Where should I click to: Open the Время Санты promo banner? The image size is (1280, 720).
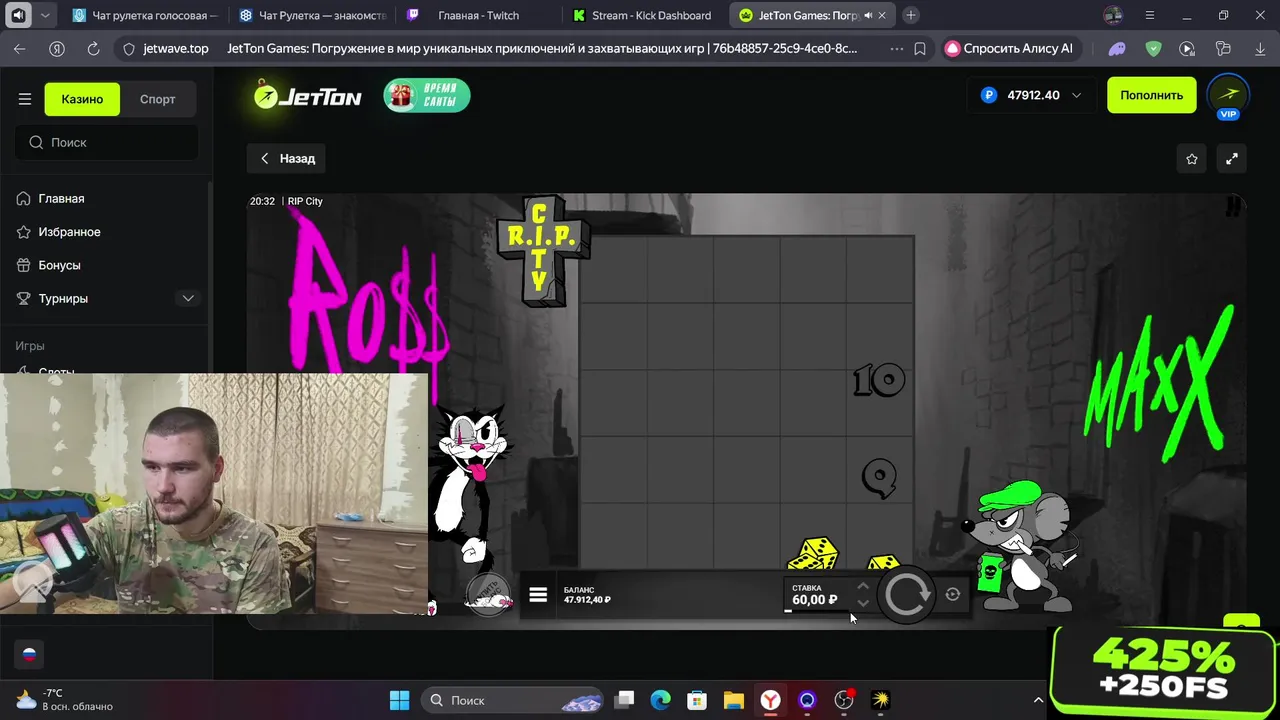(x=427, y=96)
